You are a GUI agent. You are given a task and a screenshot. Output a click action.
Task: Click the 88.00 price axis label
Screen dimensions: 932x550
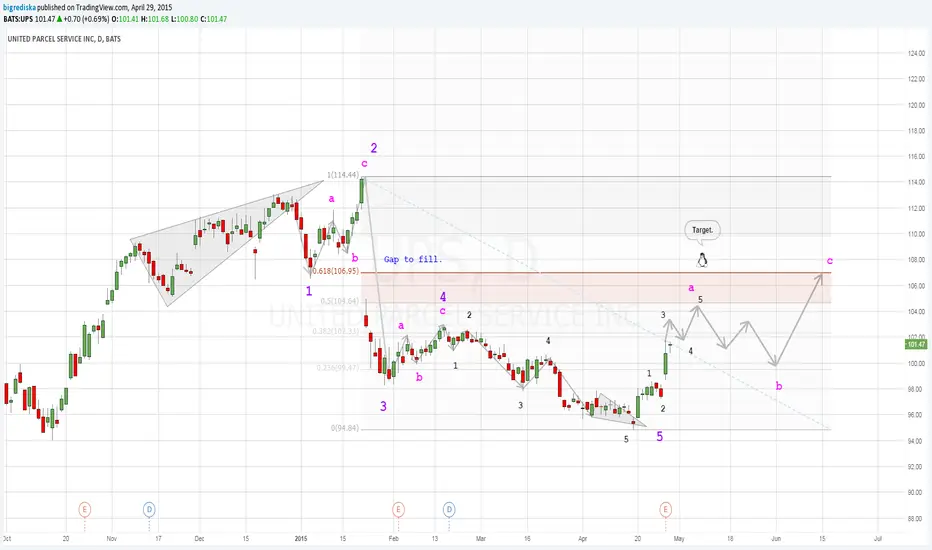coord(916,518)
